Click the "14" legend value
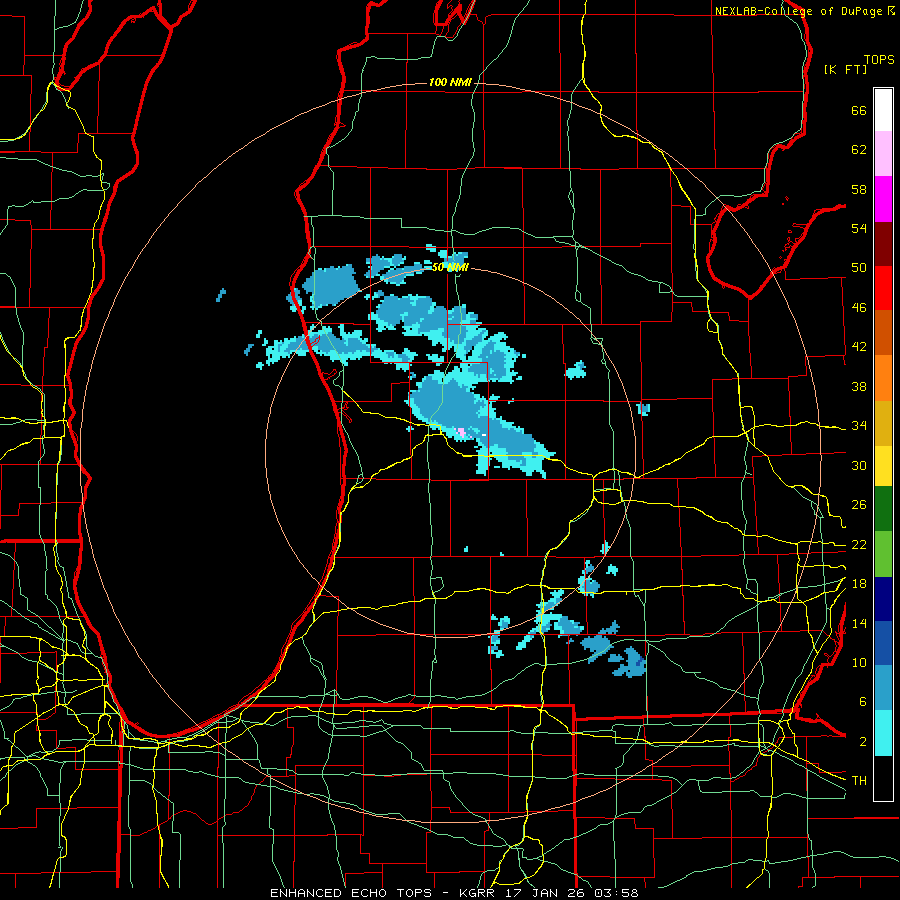The height and width of the screenshot is (900, 900). pyautogui.click(x=859, y=623)
